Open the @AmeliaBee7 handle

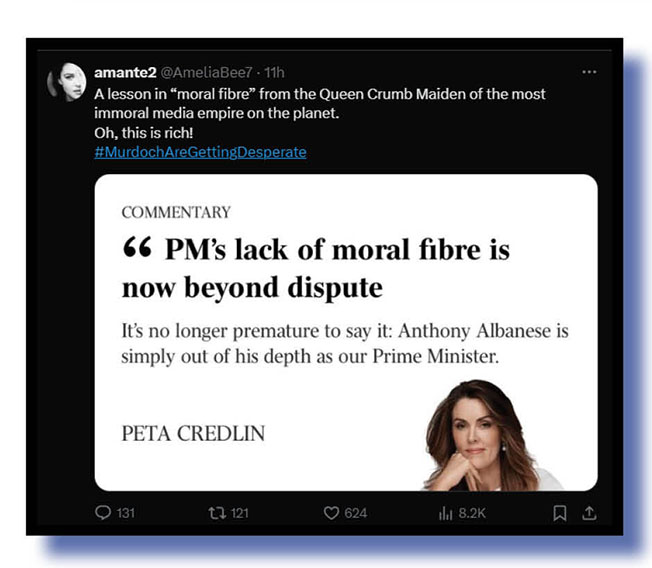pyautogui.click(x=206, y=72)
